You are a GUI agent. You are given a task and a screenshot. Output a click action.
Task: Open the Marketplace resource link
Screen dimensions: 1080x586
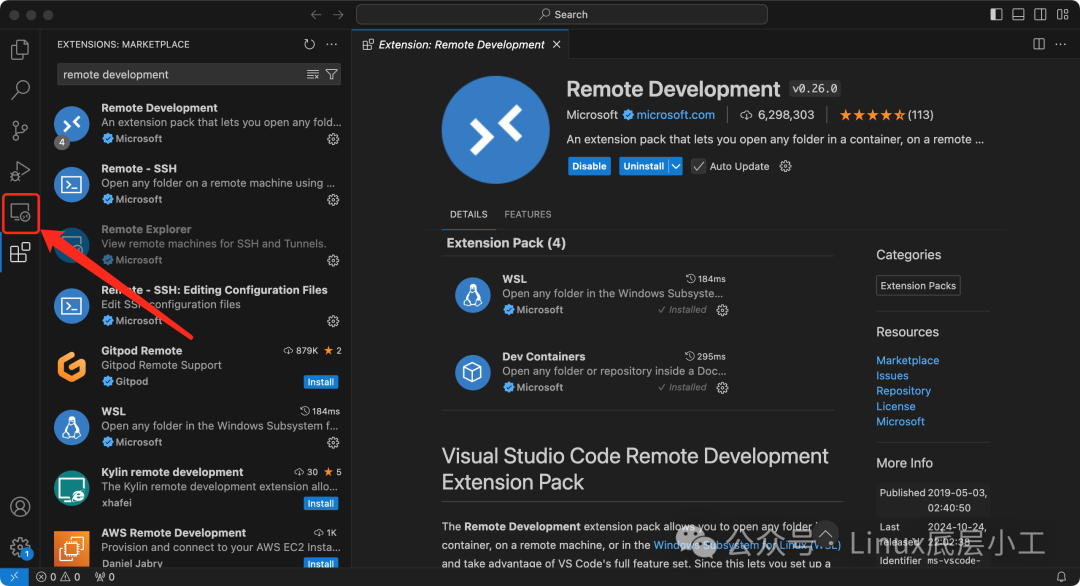pyautogui.click(x=907, y=360)
